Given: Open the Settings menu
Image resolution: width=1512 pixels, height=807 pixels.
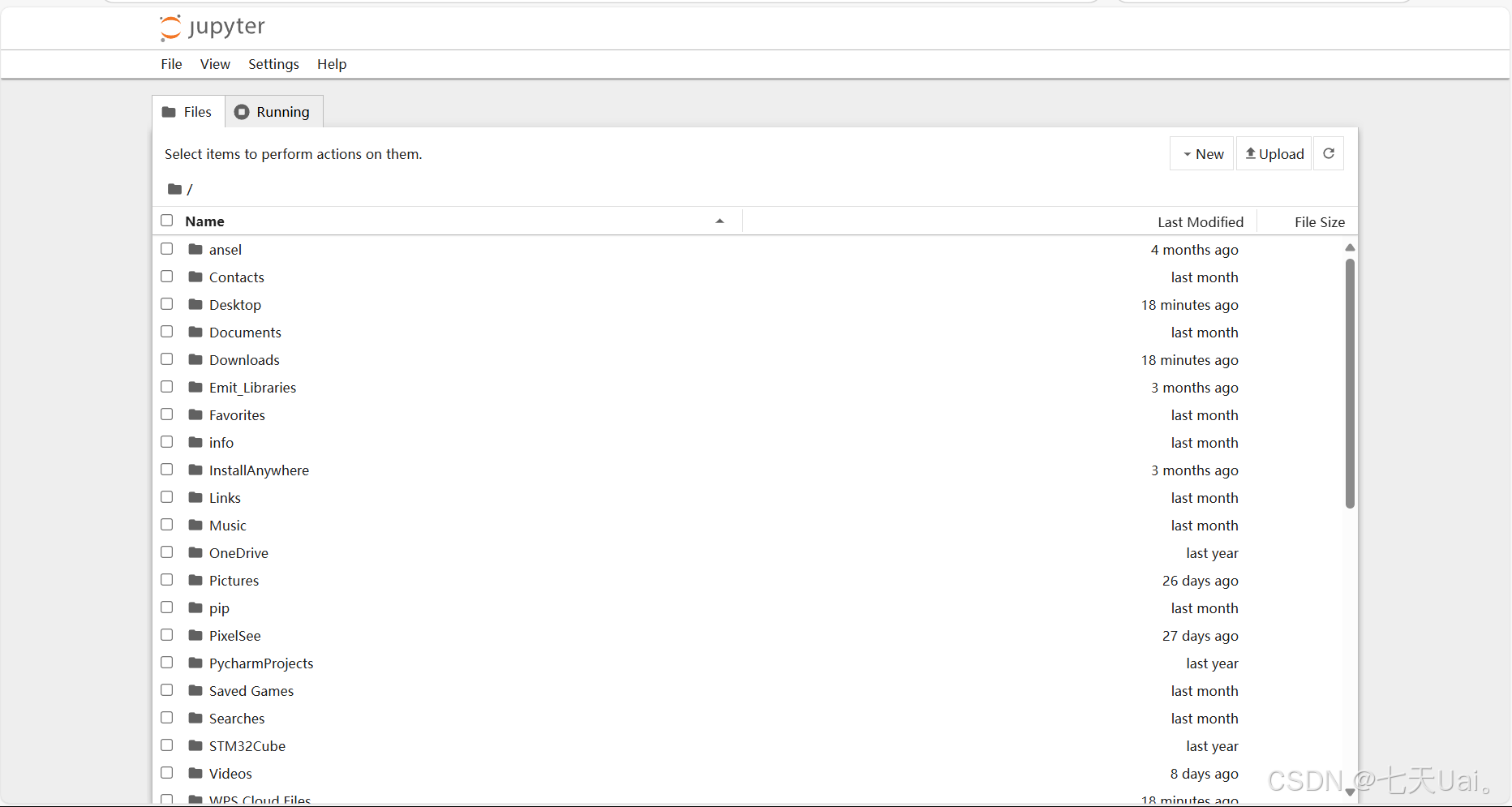Looking at the screenshot, I should pyautogui.click(x=273, y=64).
